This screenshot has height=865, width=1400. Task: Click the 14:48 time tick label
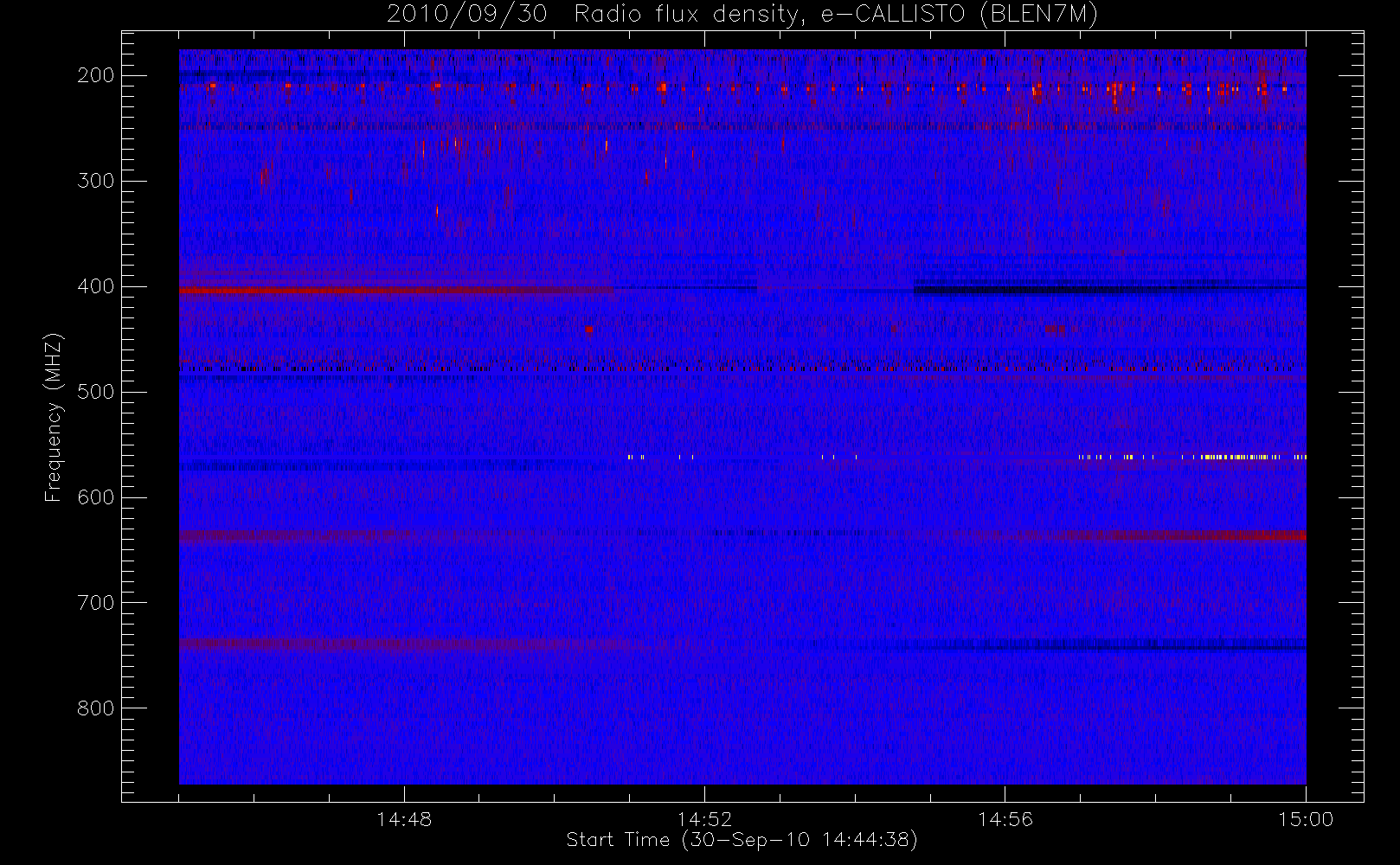(x=404, y=819)
